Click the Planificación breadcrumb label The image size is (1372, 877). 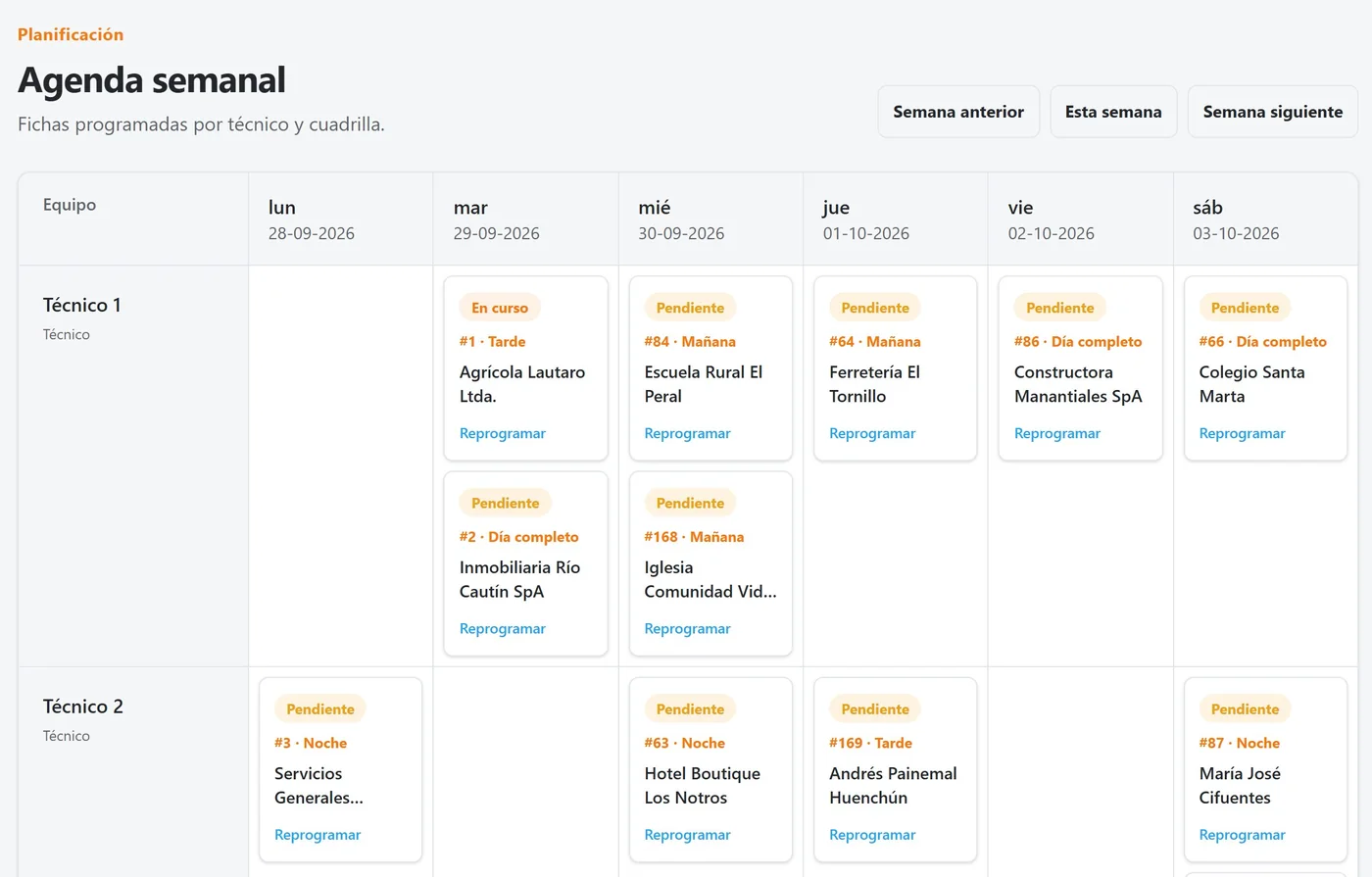71,34
